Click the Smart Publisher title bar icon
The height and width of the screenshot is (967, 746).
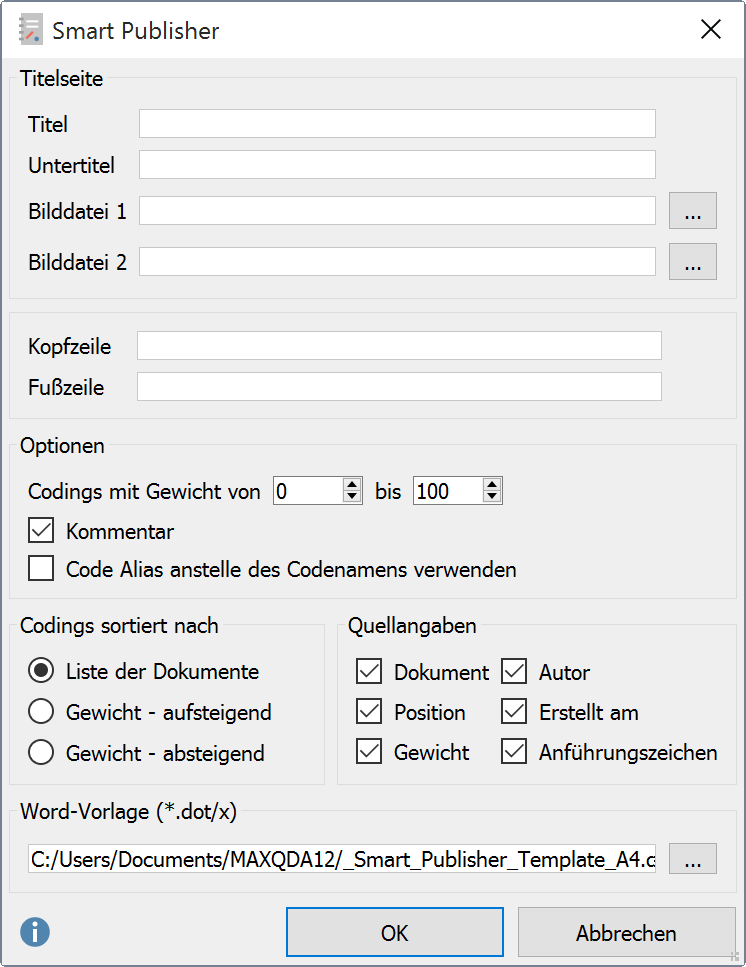point(30,30)
